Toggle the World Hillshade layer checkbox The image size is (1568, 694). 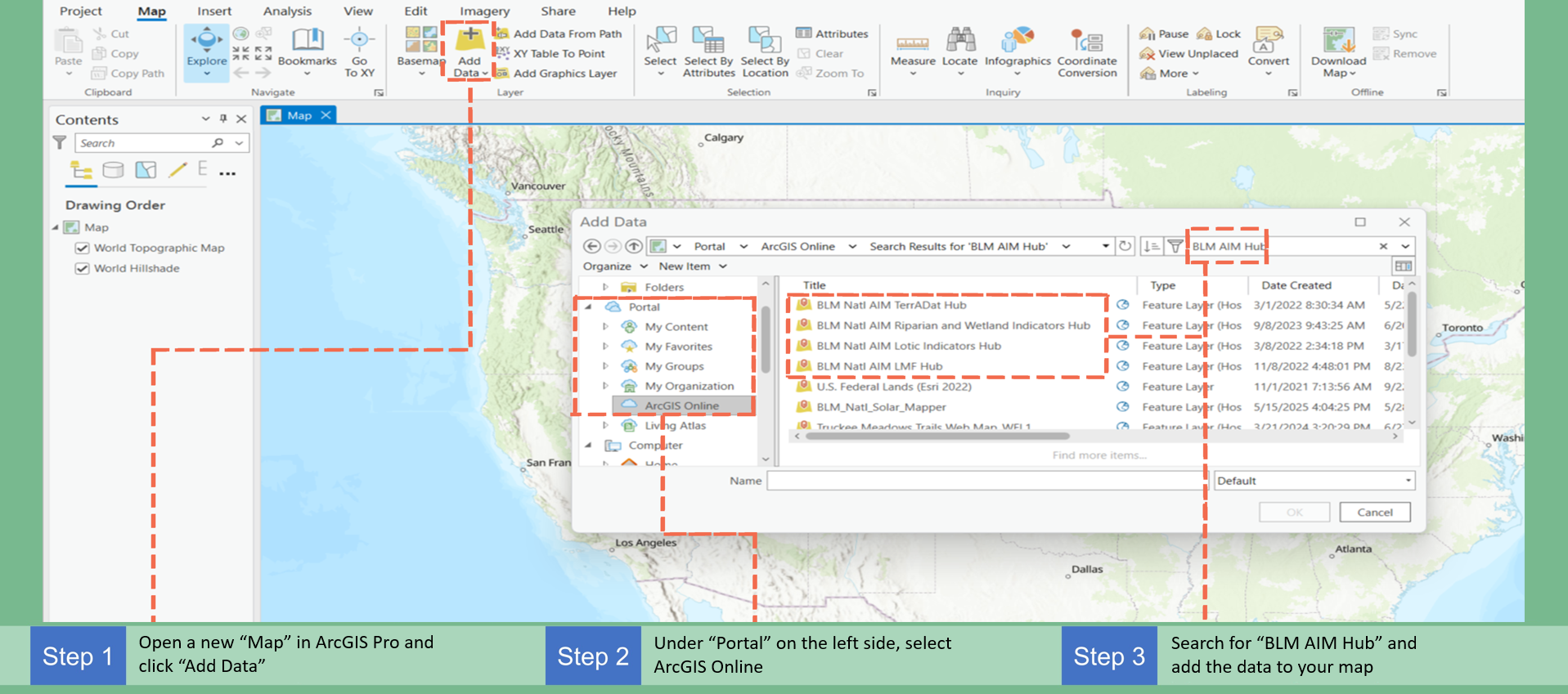tap(82, 268)
